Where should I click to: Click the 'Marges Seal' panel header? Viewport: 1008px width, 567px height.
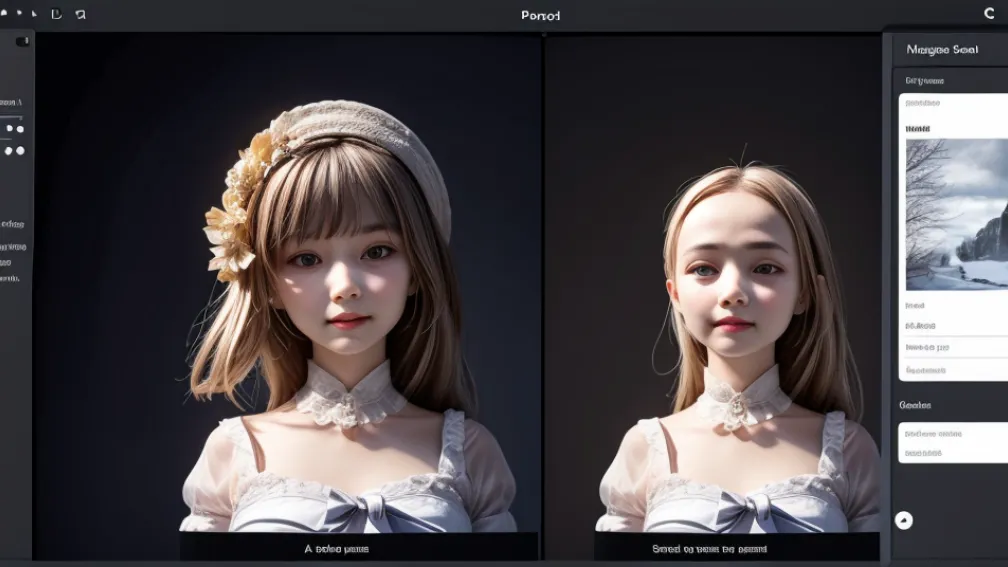point(942,49)
